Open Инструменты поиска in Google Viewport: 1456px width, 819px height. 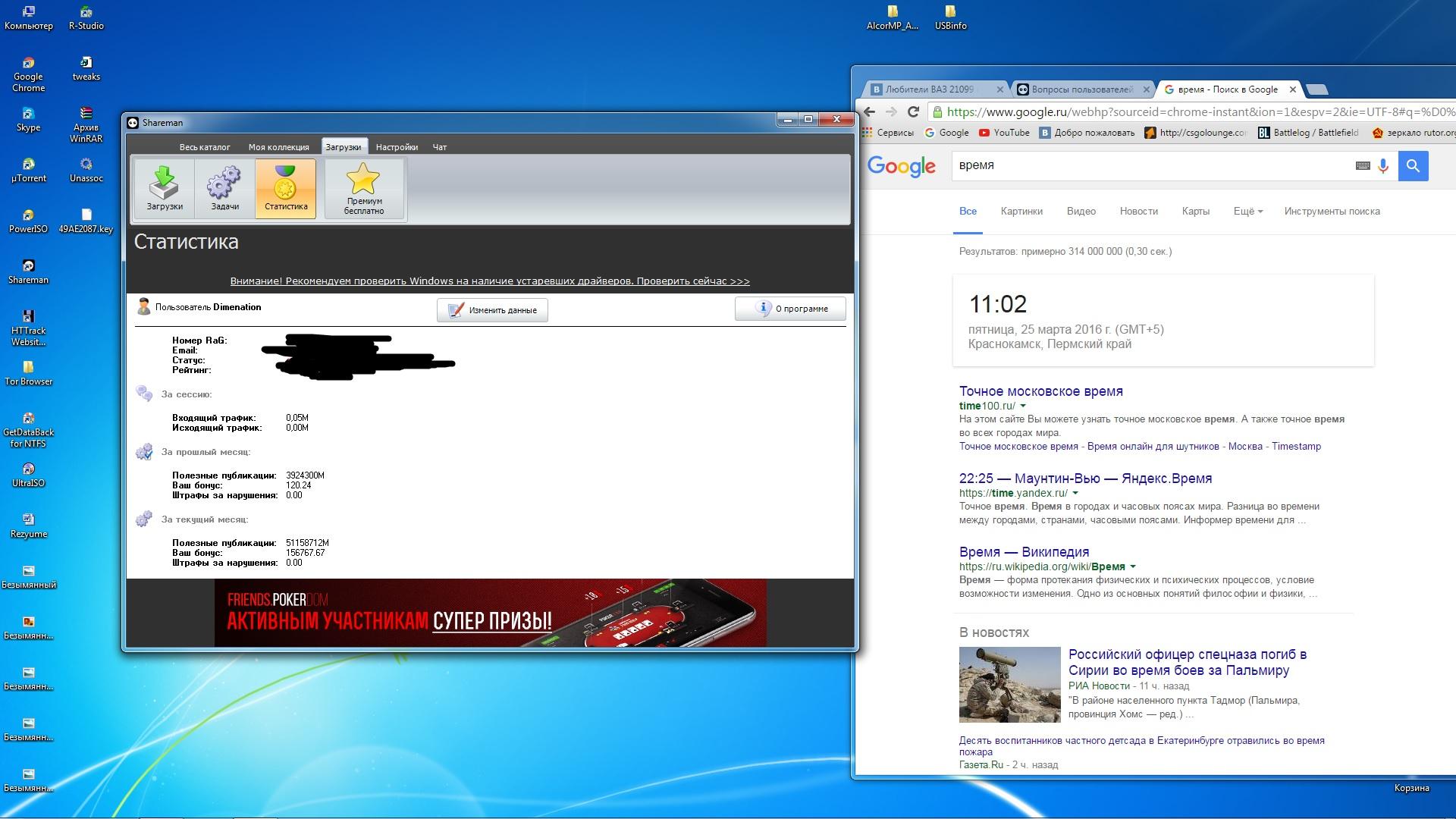[x=1332, y=212]
